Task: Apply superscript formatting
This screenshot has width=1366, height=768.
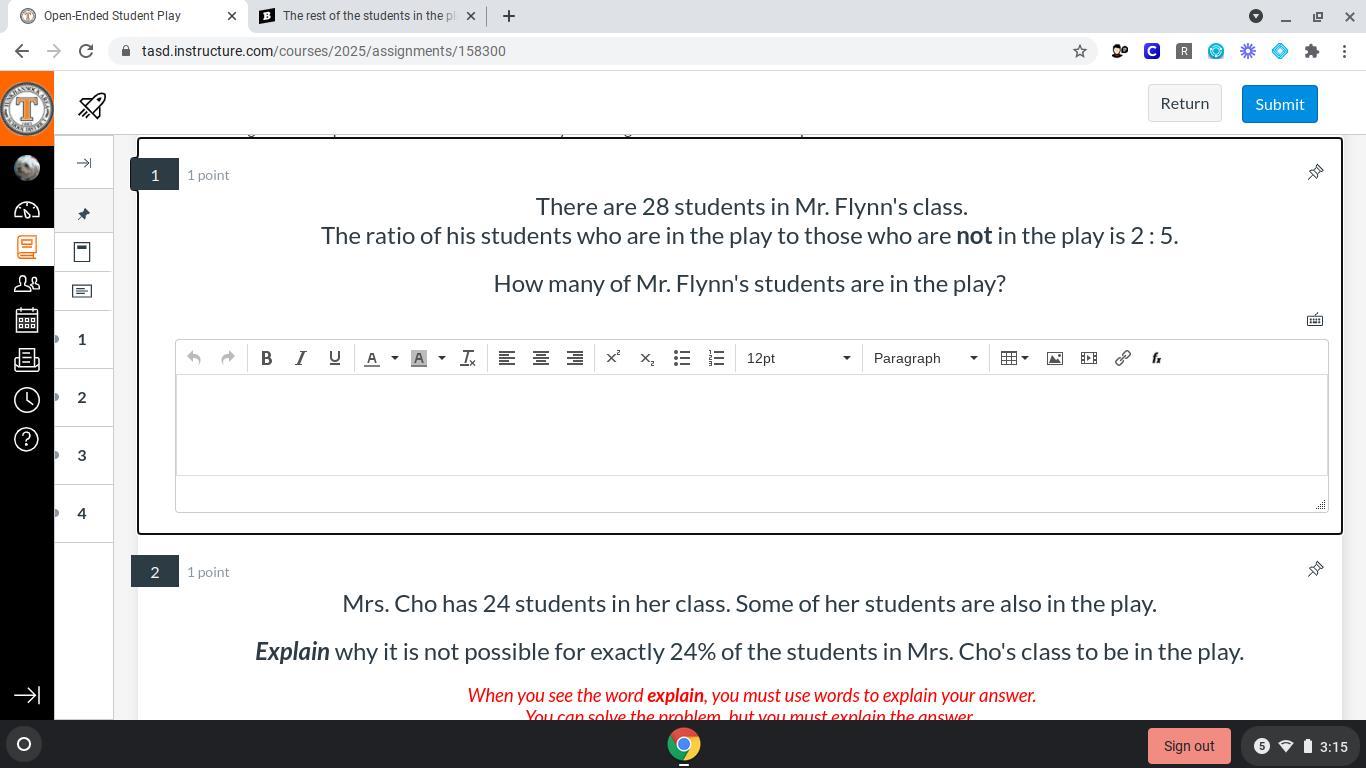Action: click(x=613, y=358)
